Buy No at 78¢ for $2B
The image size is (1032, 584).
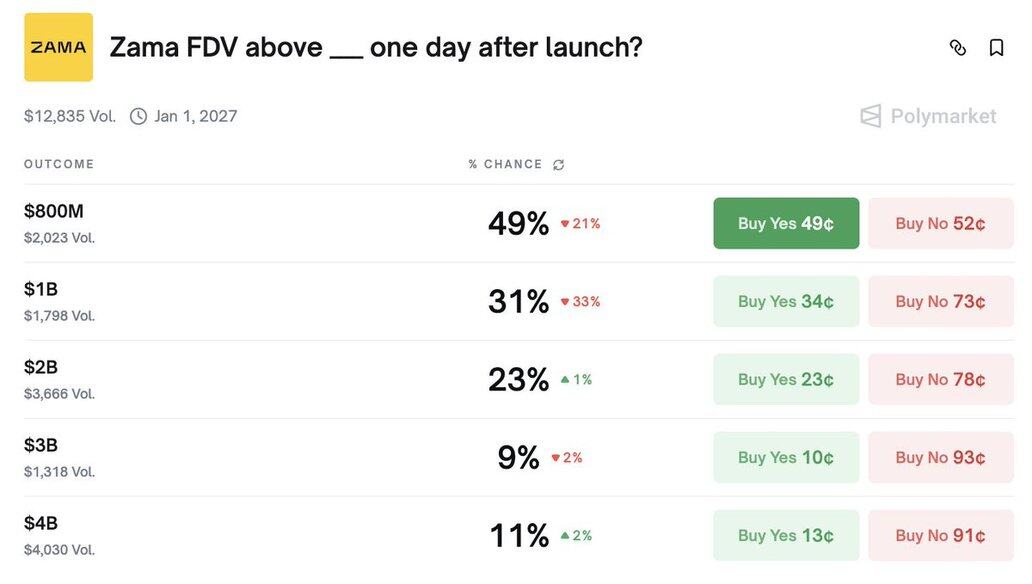pyautogui.click(x=940, y=379)
